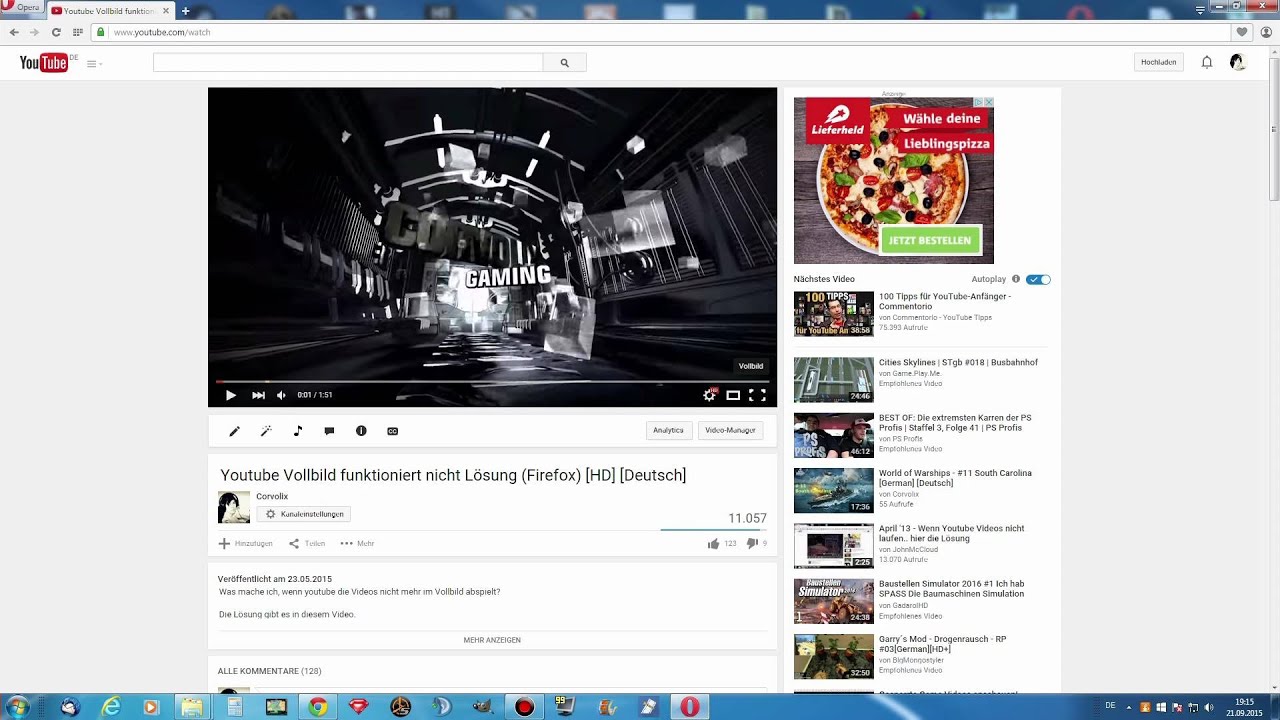
Task: Click the browser back arrow
Action: [x=14, y=32]
